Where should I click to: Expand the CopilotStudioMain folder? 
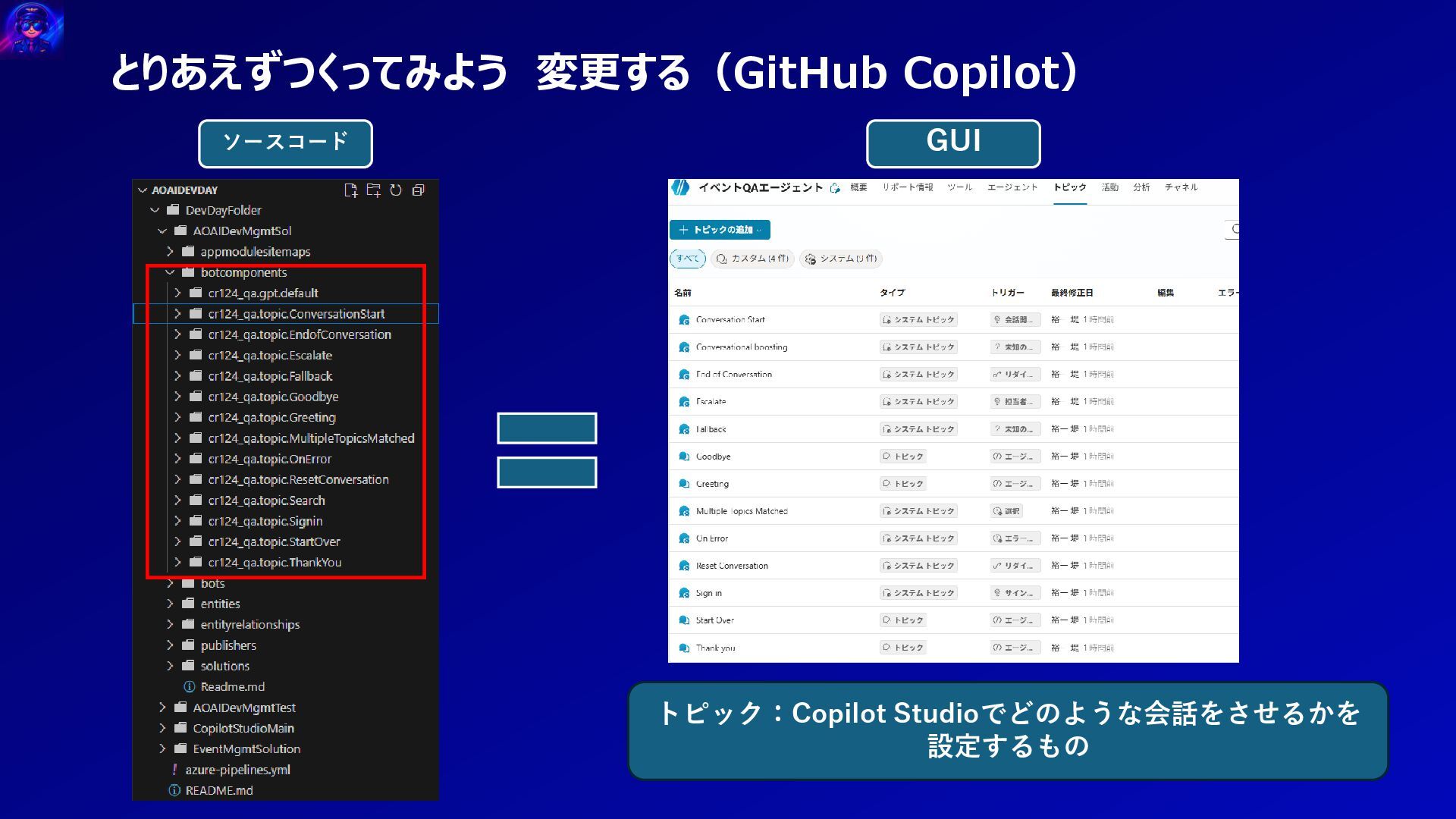click(x=162, y=728)
